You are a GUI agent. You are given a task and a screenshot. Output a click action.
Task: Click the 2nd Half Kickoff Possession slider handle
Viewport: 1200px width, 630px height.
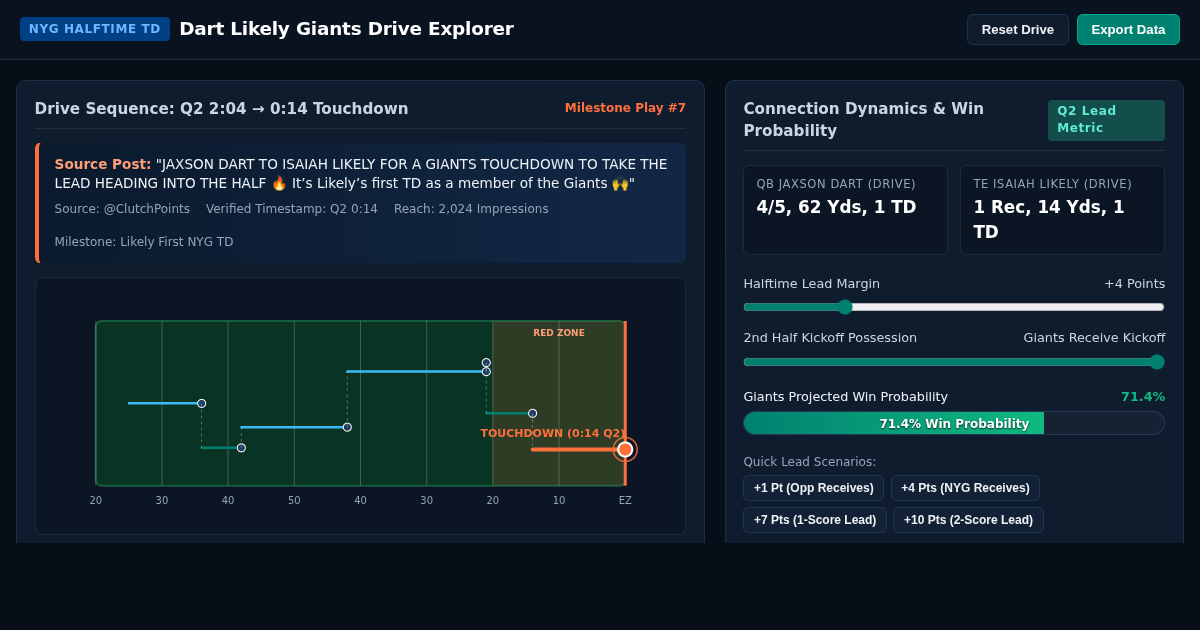click(x=1157, y=362)
